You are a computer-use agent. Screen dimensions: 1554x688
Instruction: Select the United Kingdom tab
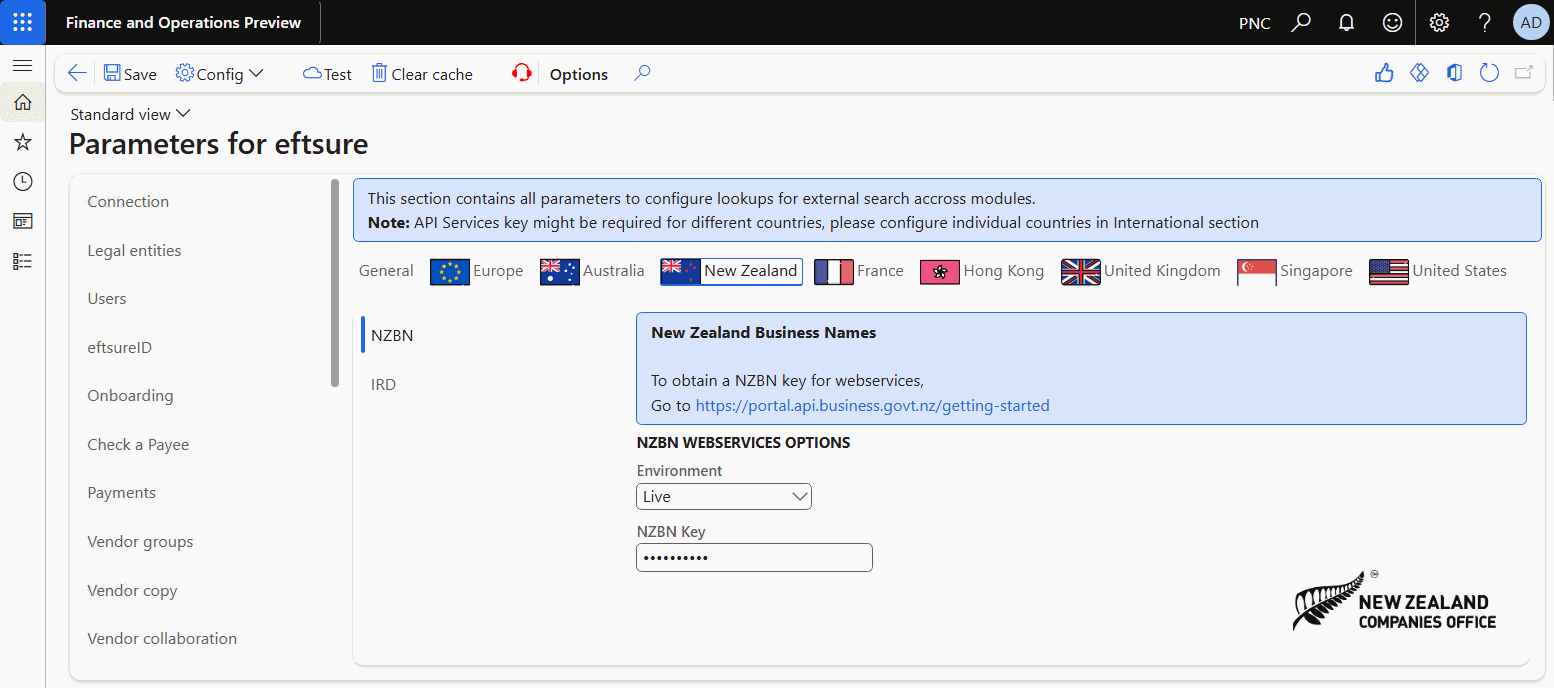(1141, 271)
